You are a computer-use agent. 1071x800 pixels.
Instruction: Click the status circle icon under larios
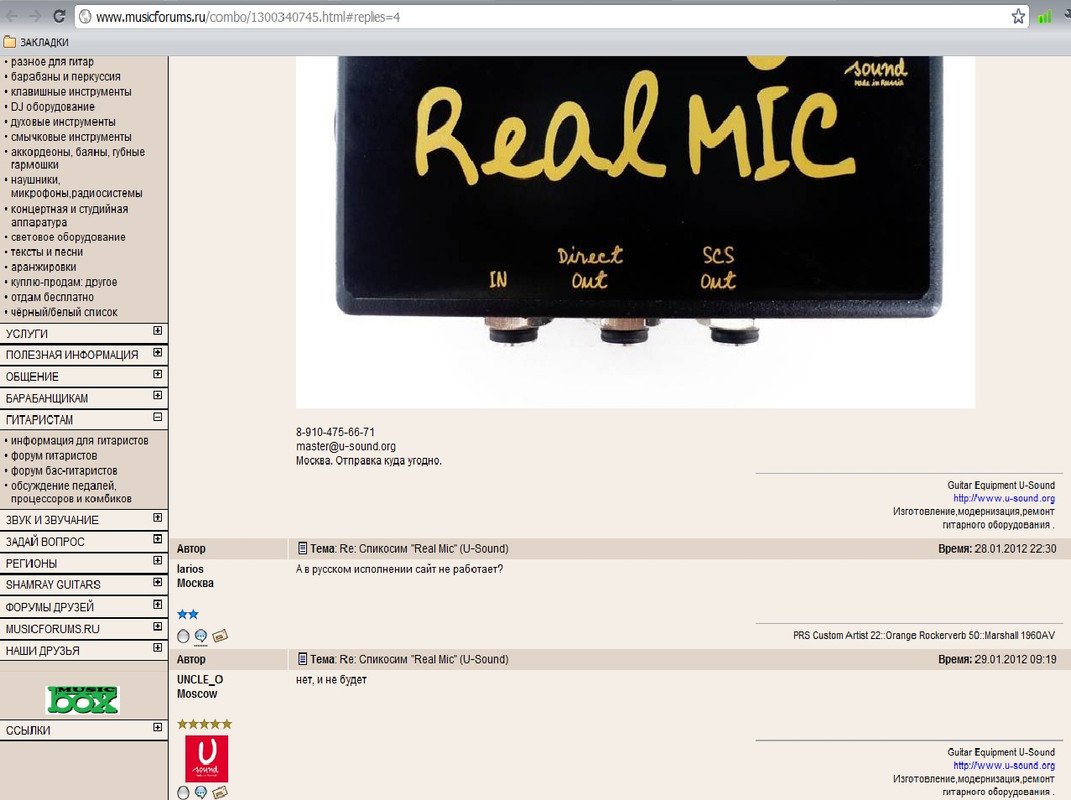coord(183,636)
